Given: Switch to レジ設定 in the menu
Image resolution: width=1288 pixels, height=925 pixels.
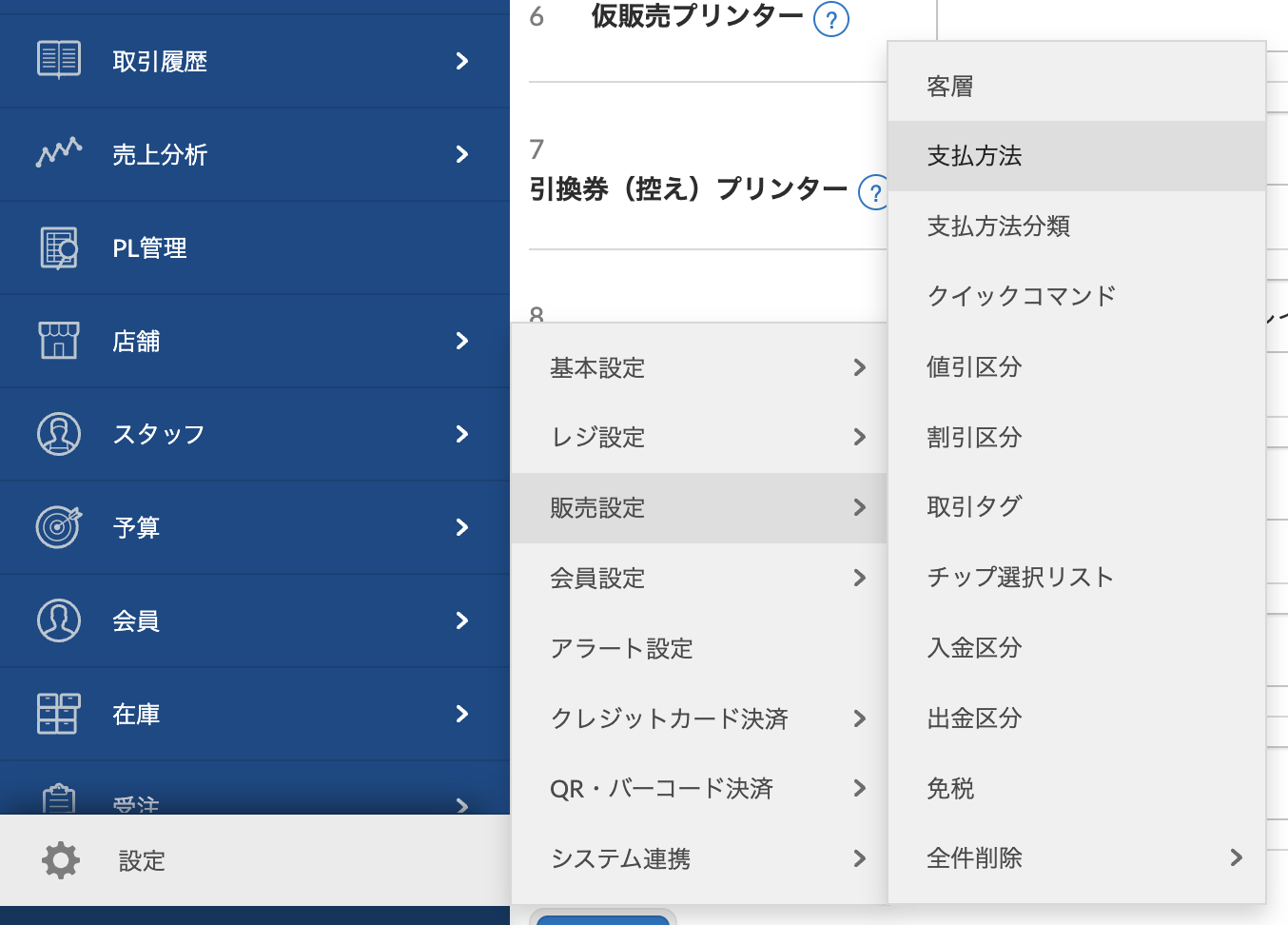Looking at the screenshot, I should (596, 437).
